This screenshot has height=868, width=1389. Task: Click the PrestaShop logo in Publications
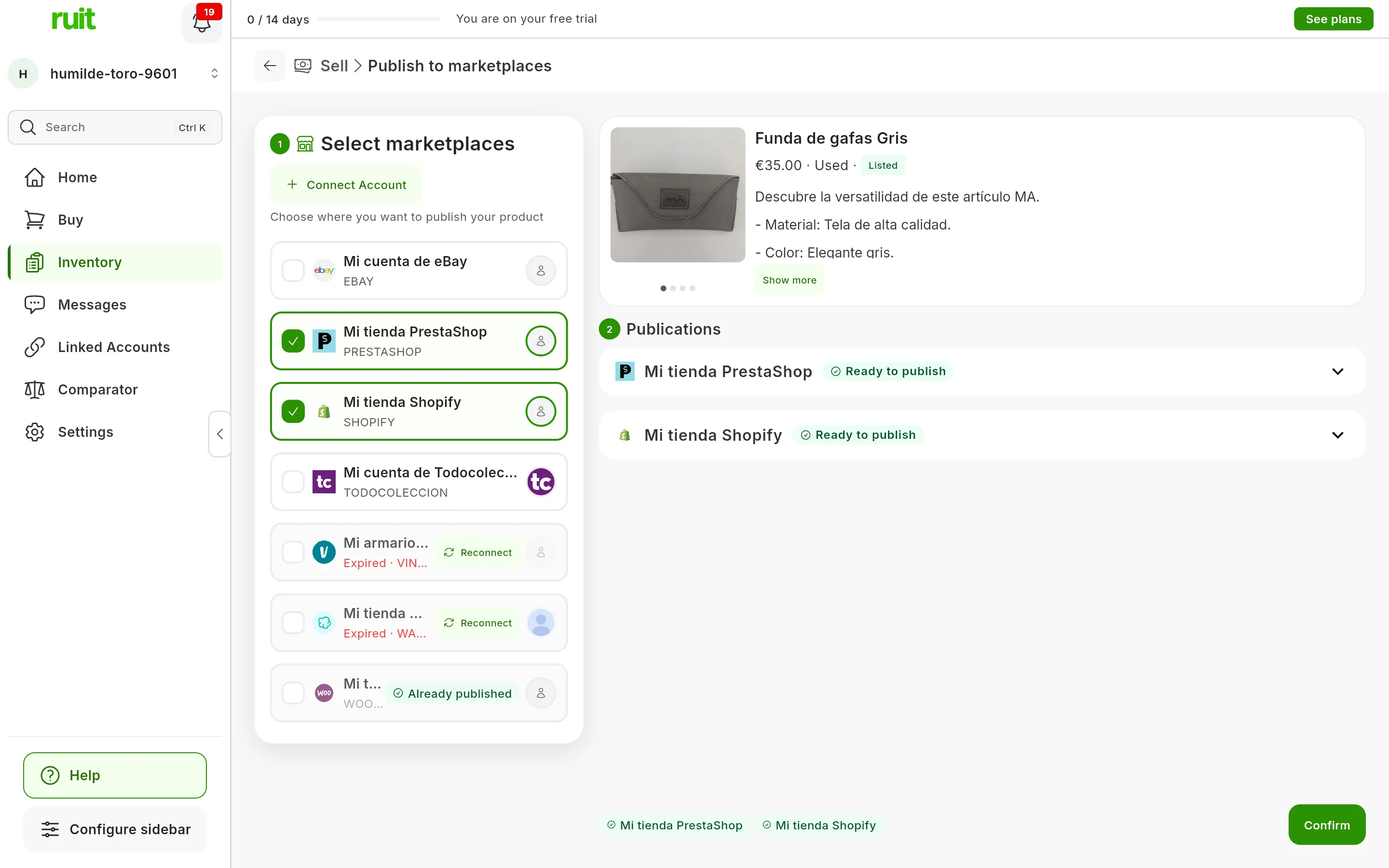pos(625,371)
